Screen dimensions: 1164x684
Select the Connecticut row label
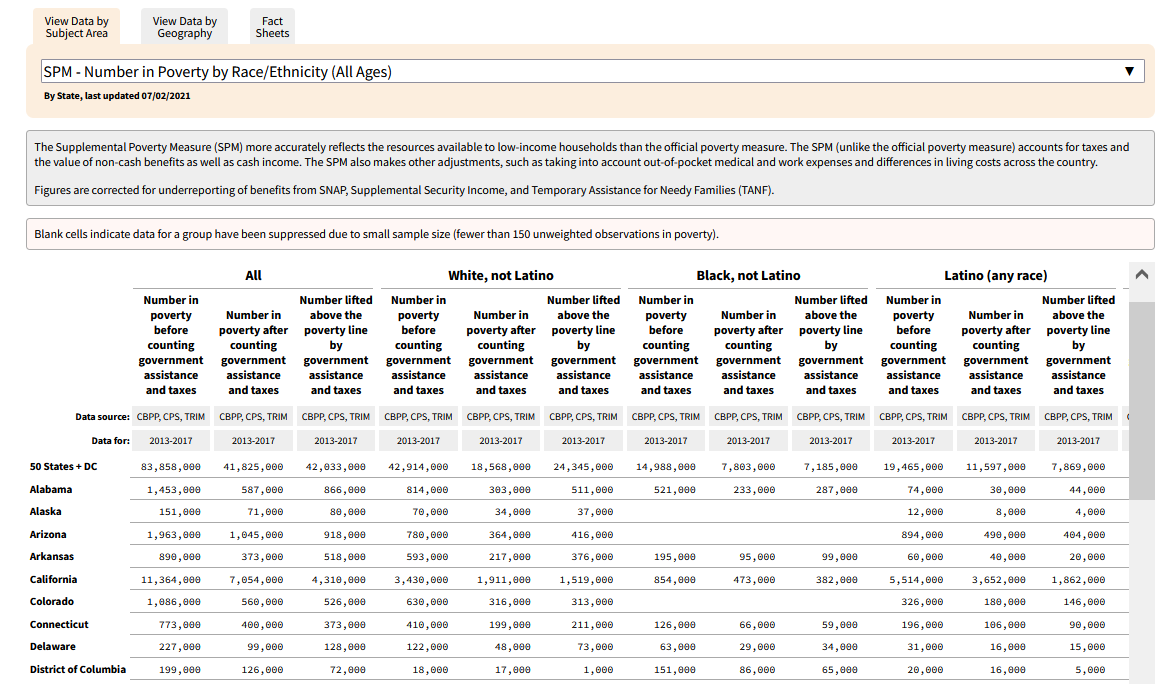point(59,625)
